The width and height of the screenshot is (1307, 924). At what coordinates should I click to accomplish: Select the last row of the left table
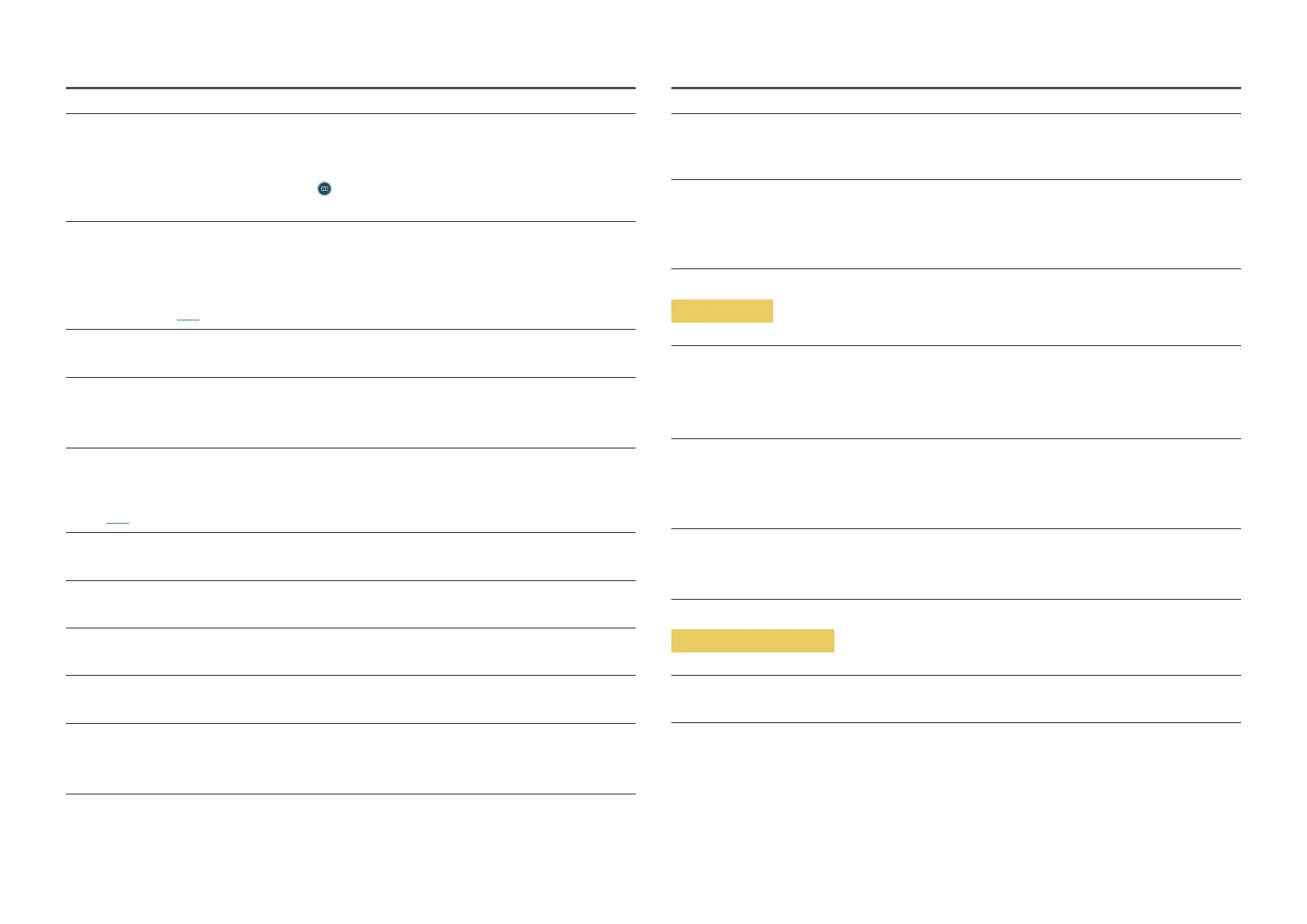coord(350,759)
